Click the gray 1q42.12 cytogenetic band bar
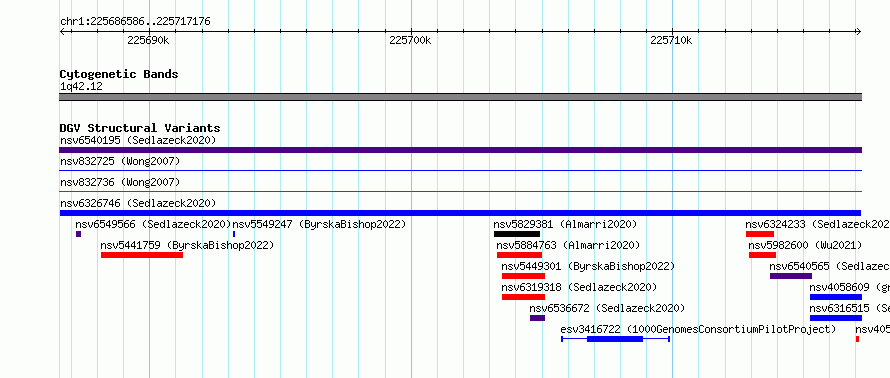 pos(460,97)
